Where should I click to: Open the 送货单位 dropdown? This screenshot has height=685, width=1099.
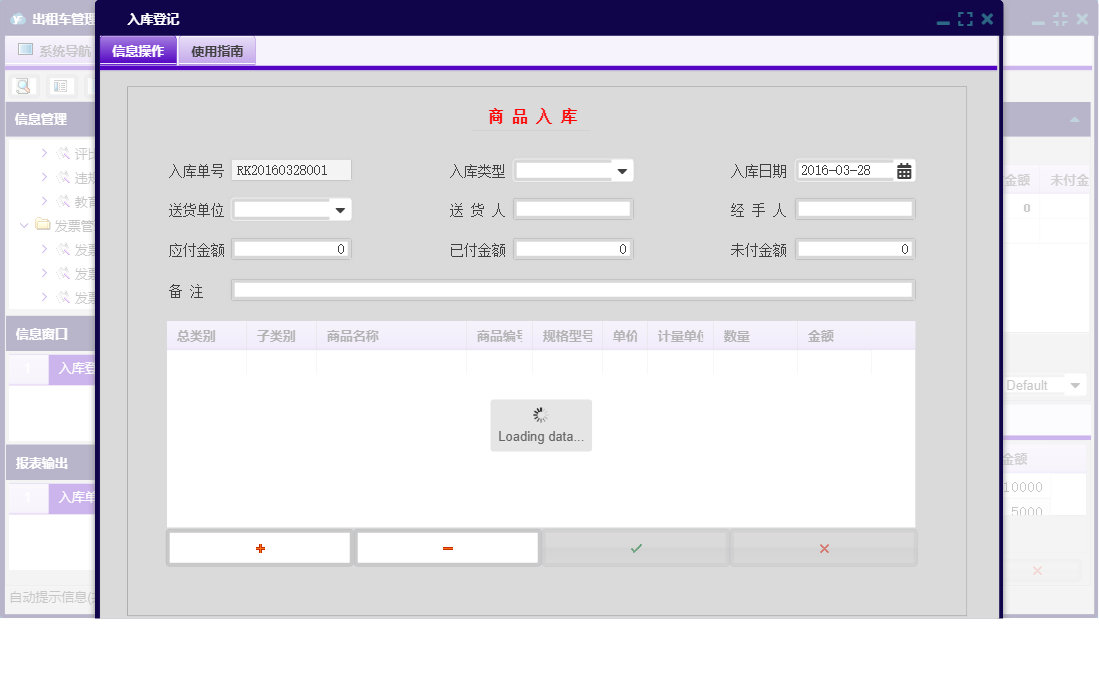coord(340,209)
